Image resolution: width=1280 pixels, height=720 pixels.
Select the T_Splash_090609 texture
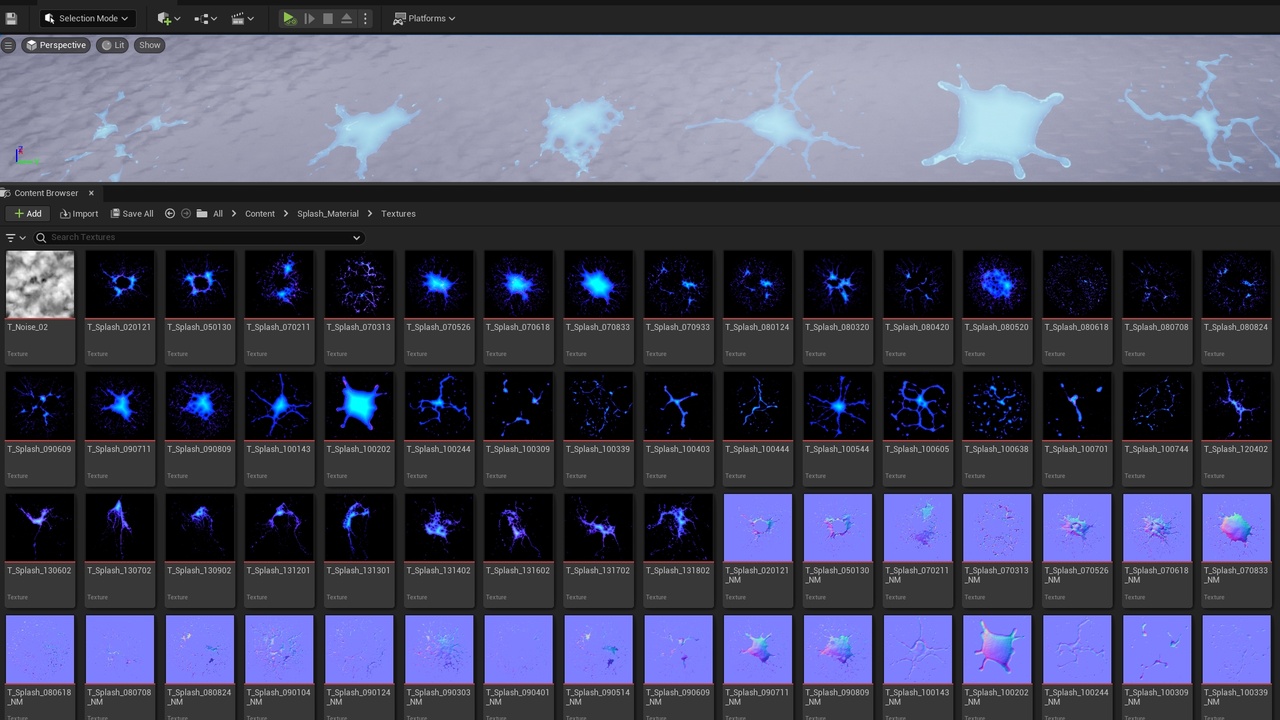(40, 406)
